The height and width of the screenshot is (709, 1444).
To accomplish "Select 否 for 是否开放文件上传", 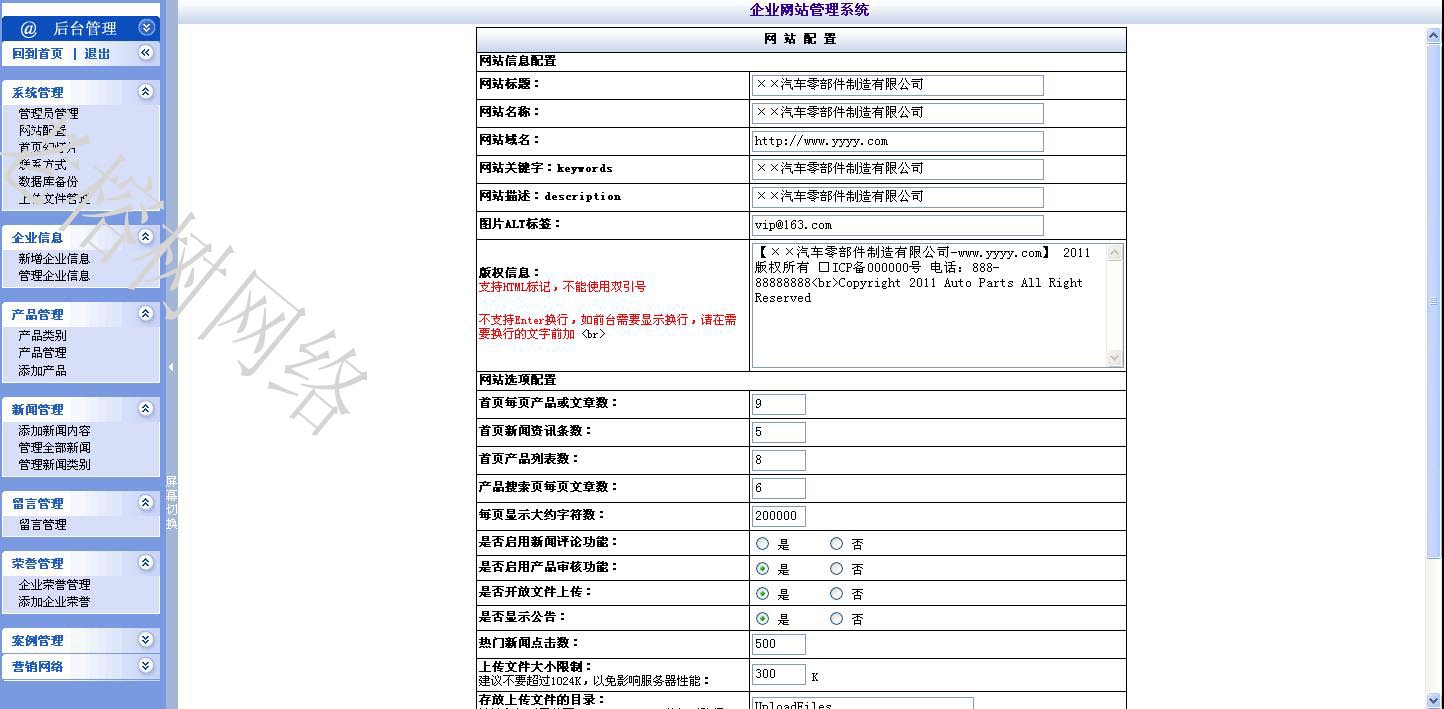I will 837,594.
